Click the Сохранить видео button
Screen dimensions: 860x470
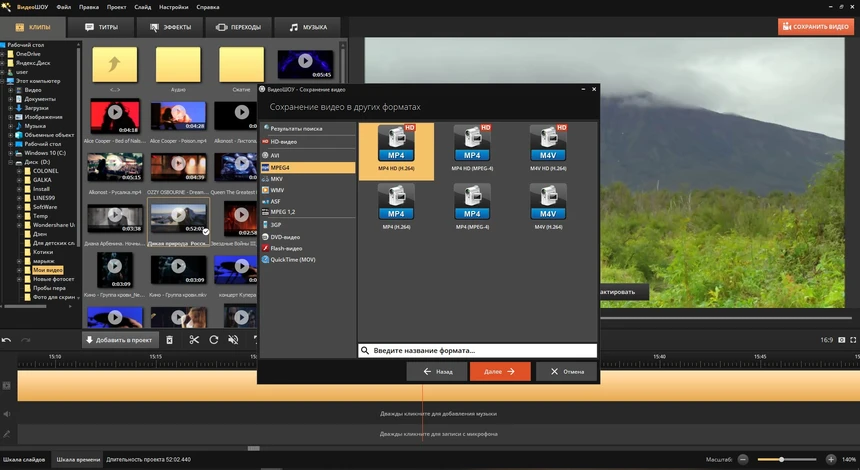click(x=816, y=26)
